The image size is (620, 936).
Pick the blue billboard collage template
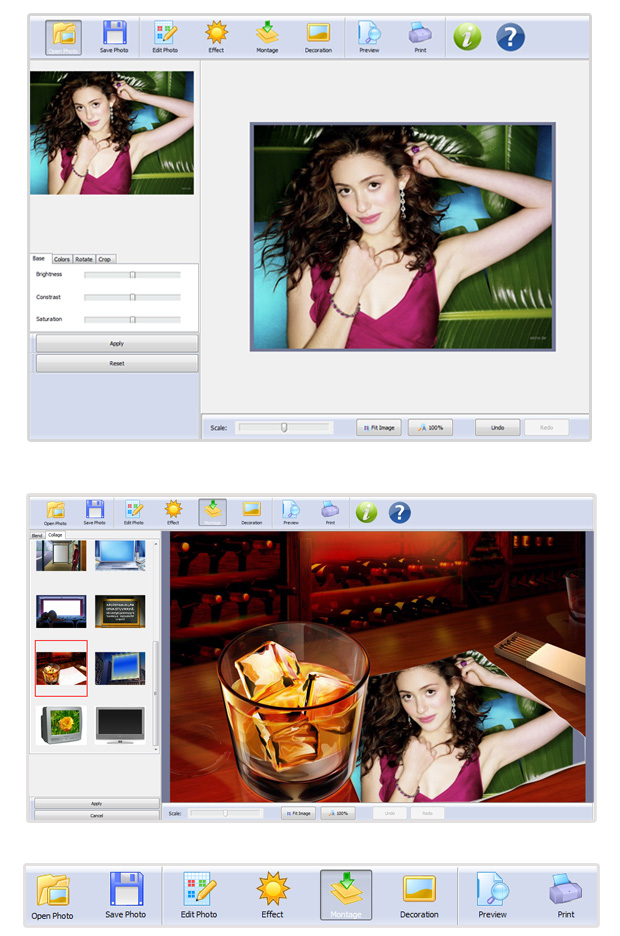click(x=120, y=668)
